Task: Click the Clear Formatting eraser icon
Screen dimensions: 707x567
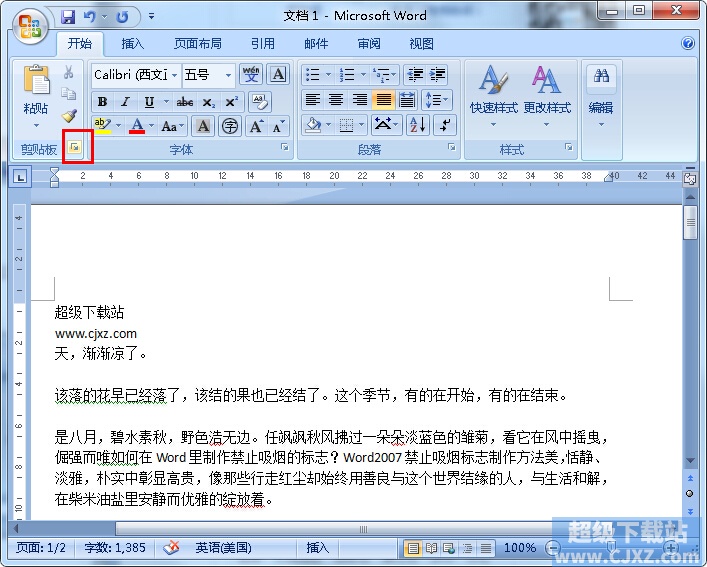Action: tap(259, 102)
